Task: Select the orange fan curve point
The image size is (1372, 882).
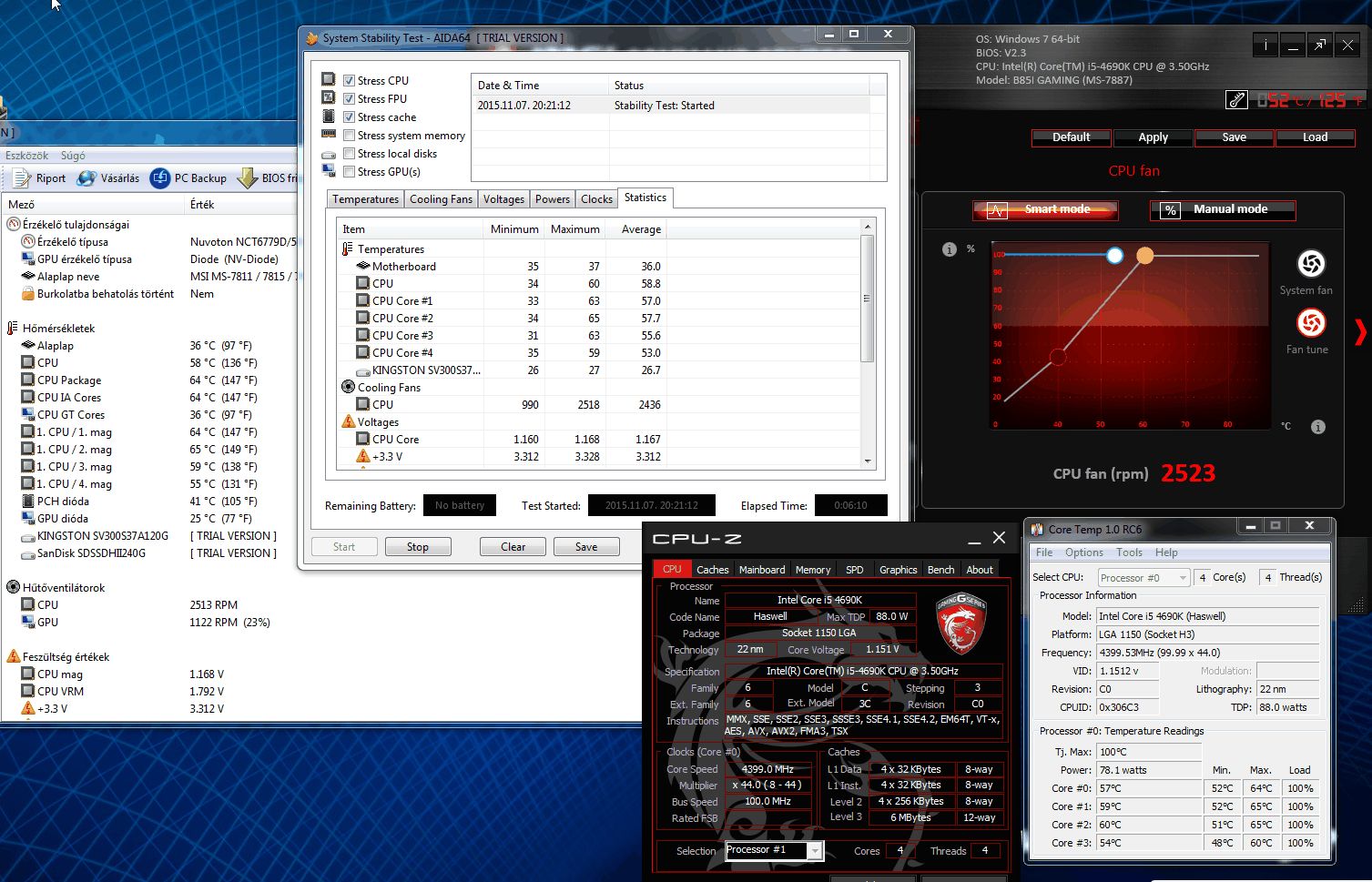Action: [x=1145, y=256]
